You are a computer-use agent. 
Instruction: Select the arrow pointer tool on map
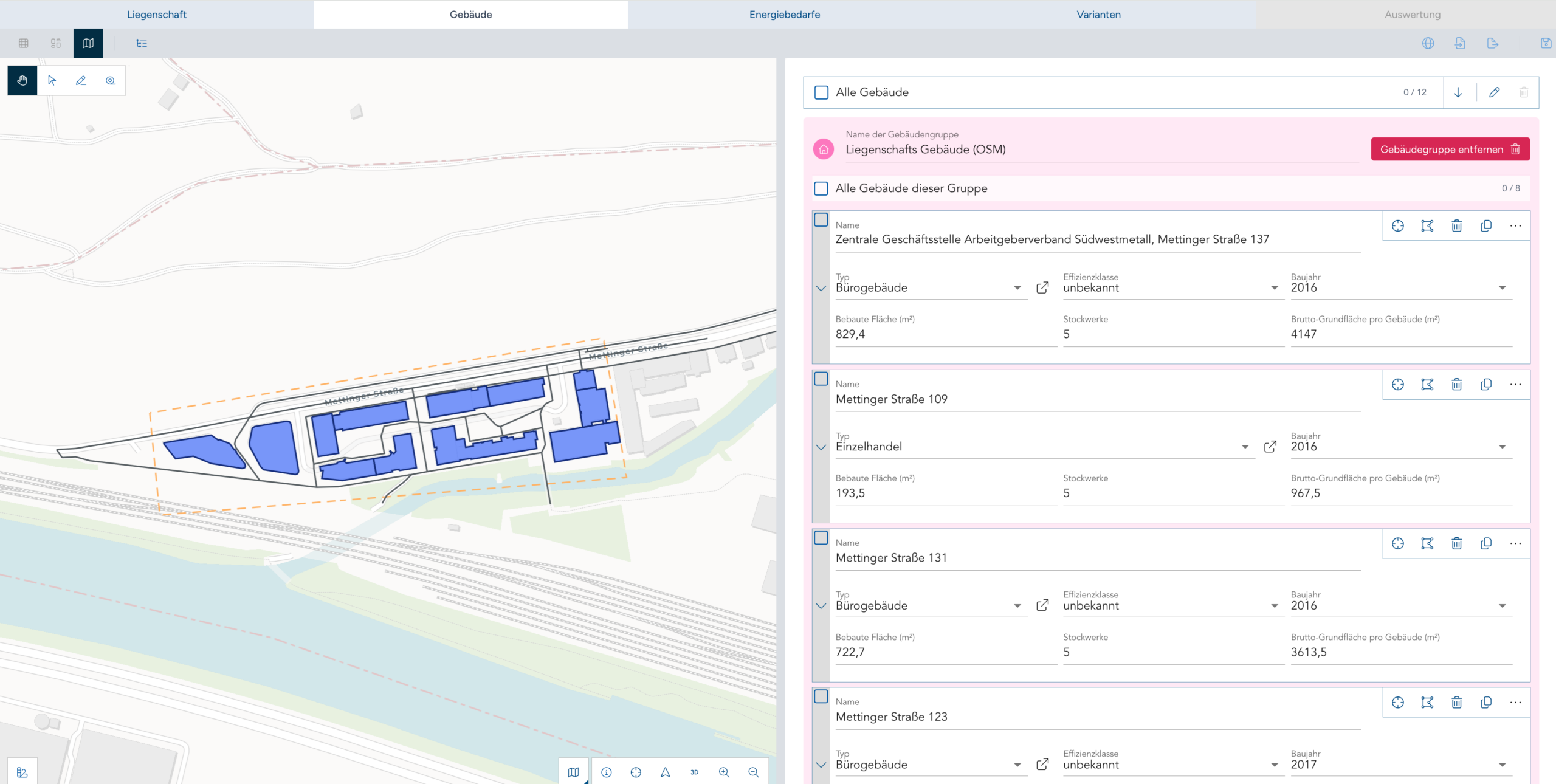point(52,80)
